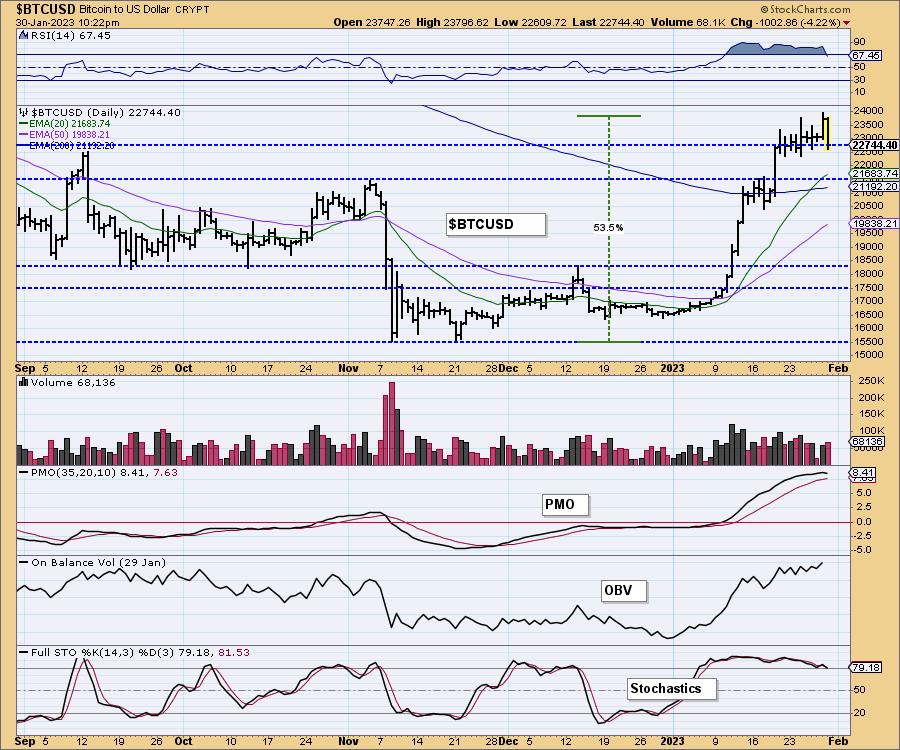The image size is (900, 750).
Task: Click the 21192.20 EMA tag on the right axis
Action: click(x=874, y=186)
